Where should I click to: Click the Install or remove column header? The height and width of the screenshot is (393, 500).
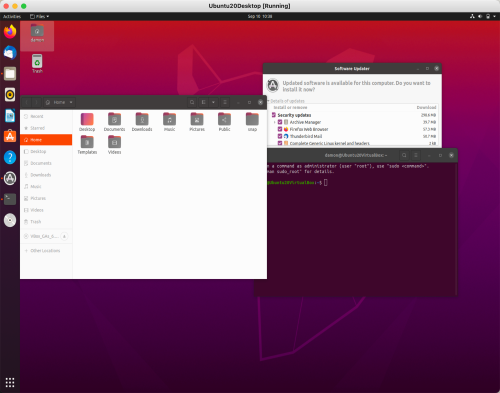(x=290, y=107)
